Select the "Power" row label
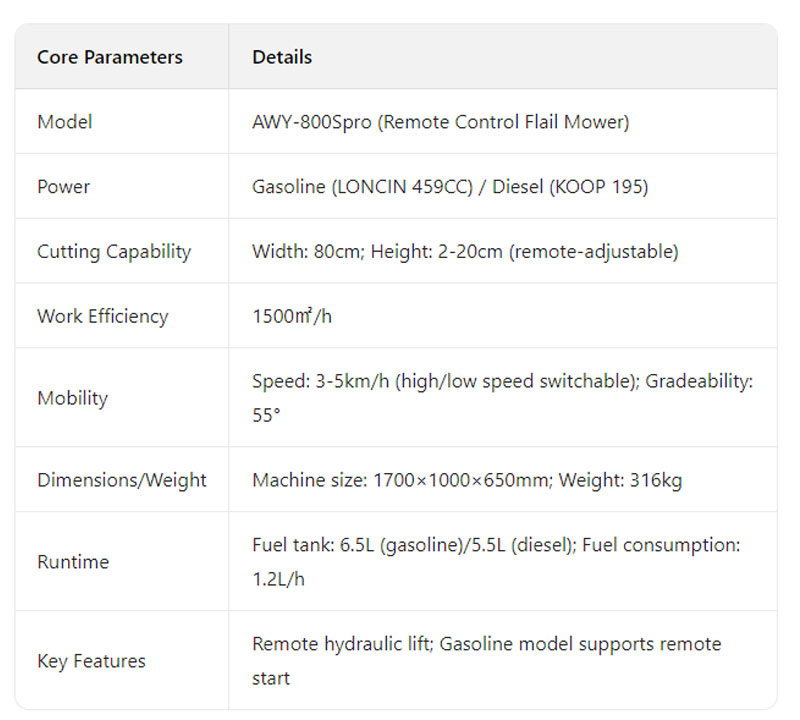The width and height of the screenshot is (800, 720). point(63,187)
